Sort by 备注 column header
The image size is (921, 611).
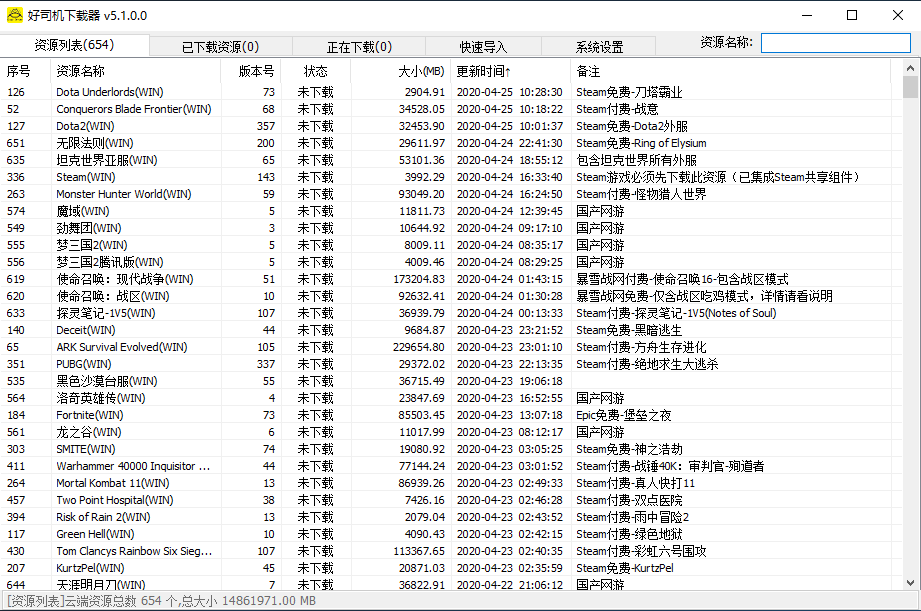731,72
